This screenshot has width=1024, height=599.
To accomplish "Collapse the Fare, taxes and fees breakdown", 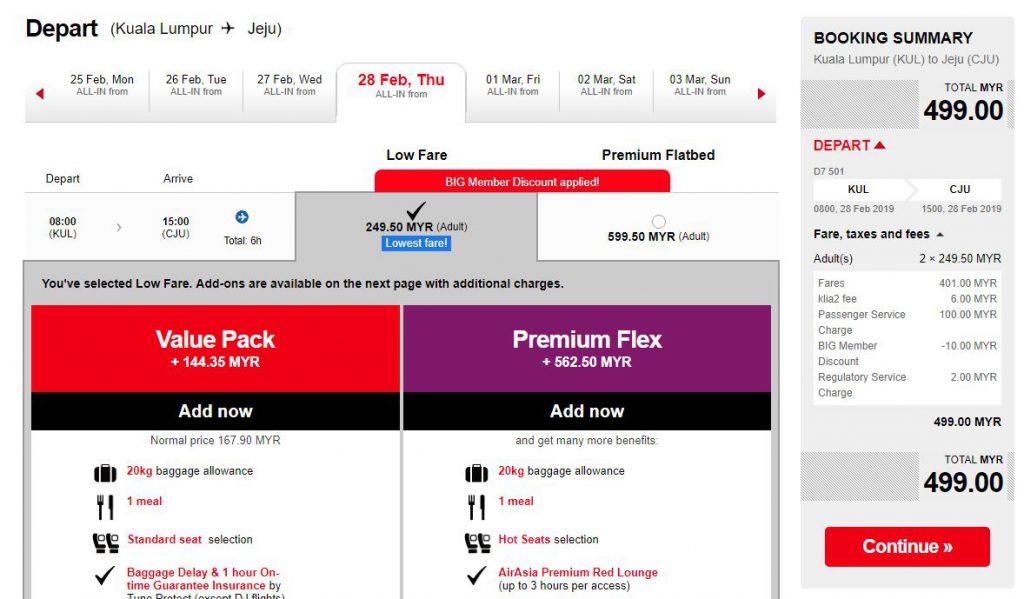I will [939, 235].
